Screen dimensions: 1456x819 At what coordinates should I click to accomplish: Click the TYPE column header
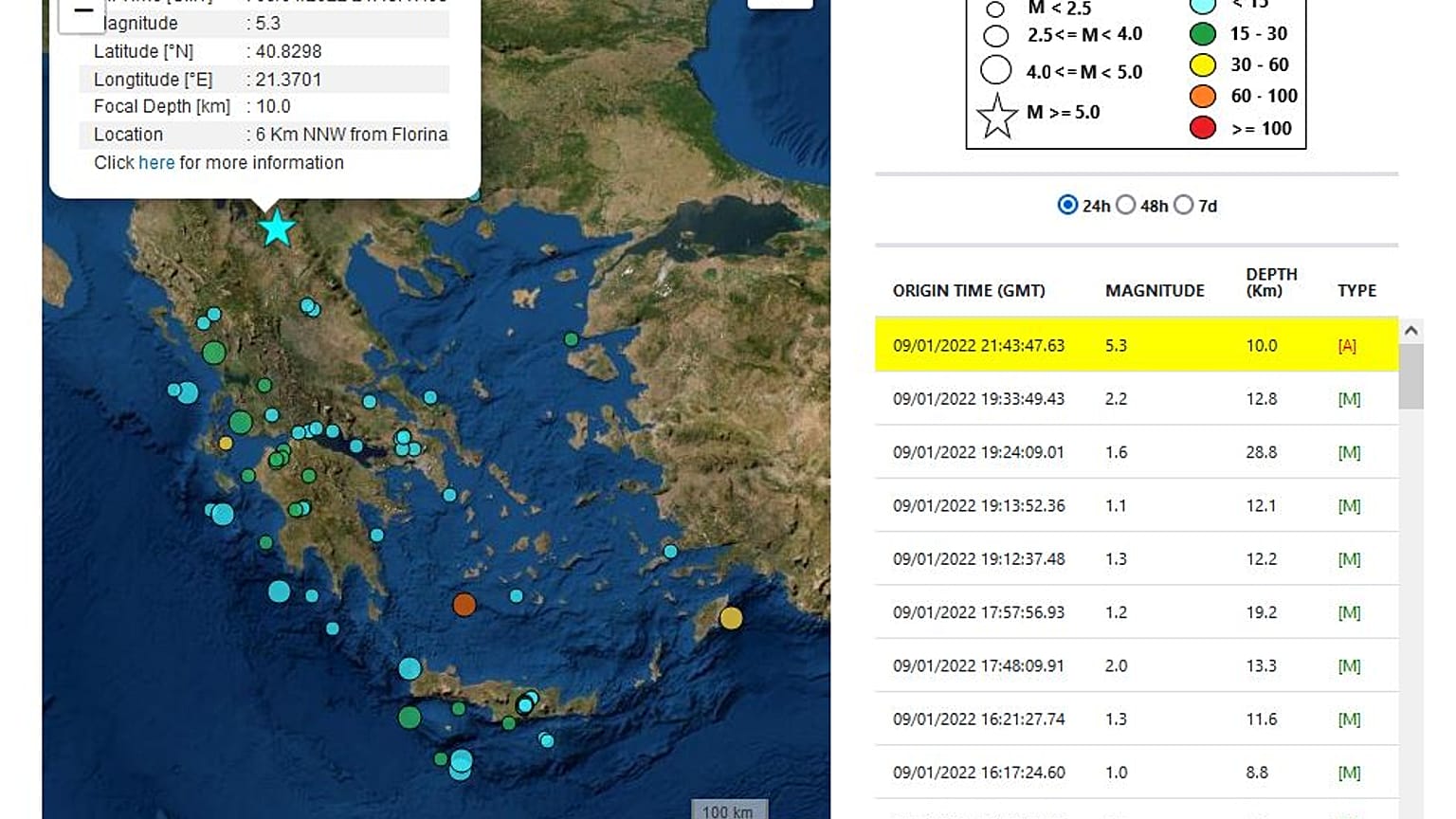point(1356,291)
